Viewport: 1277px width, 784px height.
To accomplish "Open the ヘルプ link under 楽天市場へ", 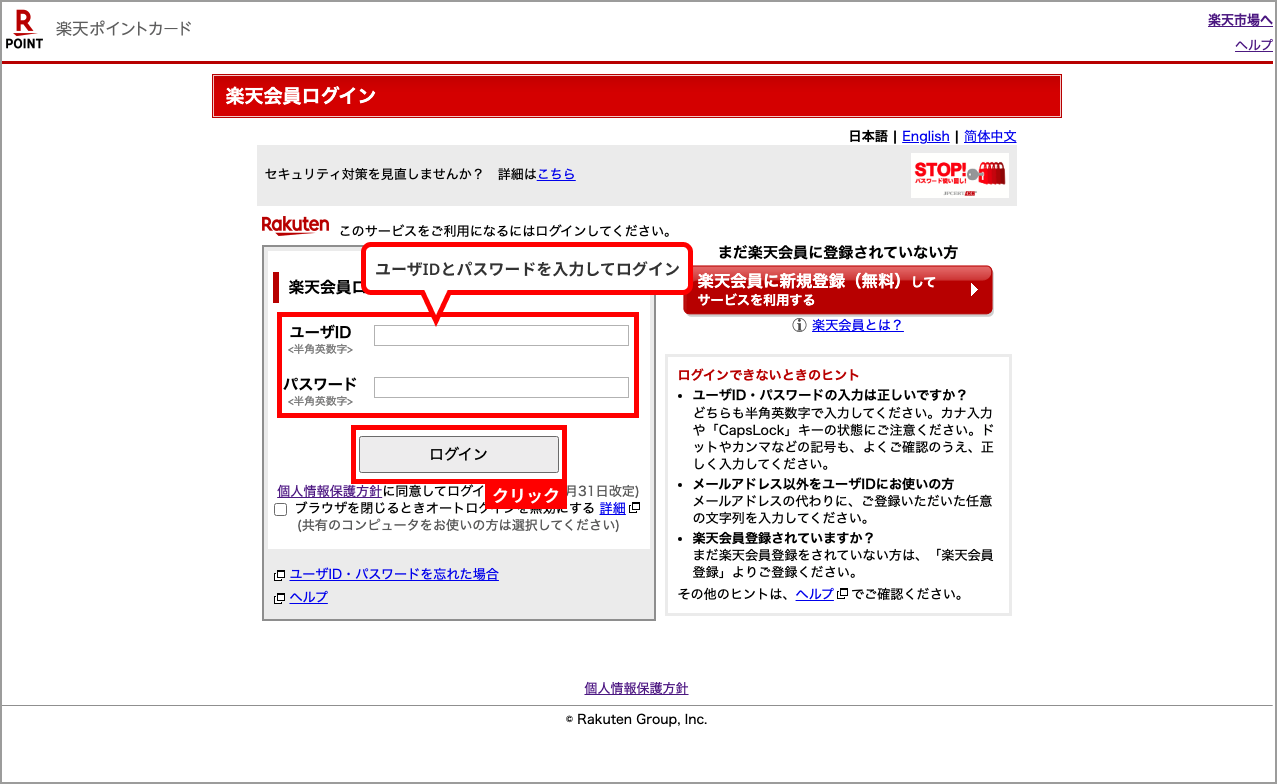I will [x=1254, y=45].
